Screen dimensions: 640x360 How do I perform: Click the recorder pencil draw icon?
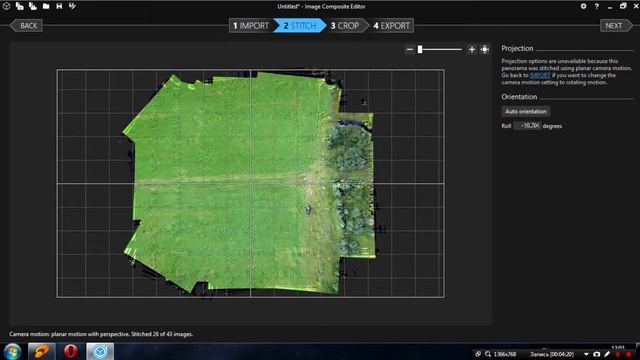(x=607, y=354)
